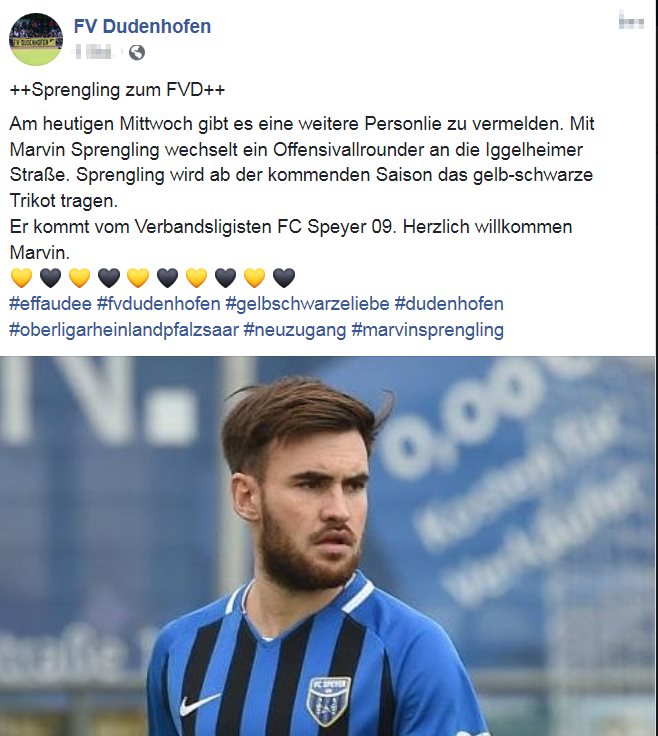Open the #gelbschwarzeliebe hashtag

click(307, 304)
